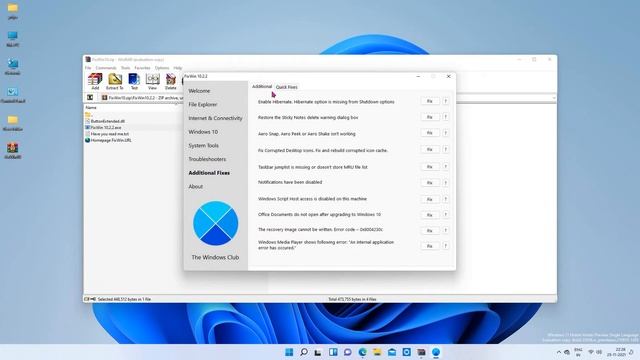Click Fix for Sticky Notes delete warning
The width and height of the screenshot is (640, 360).
[430, 117]
